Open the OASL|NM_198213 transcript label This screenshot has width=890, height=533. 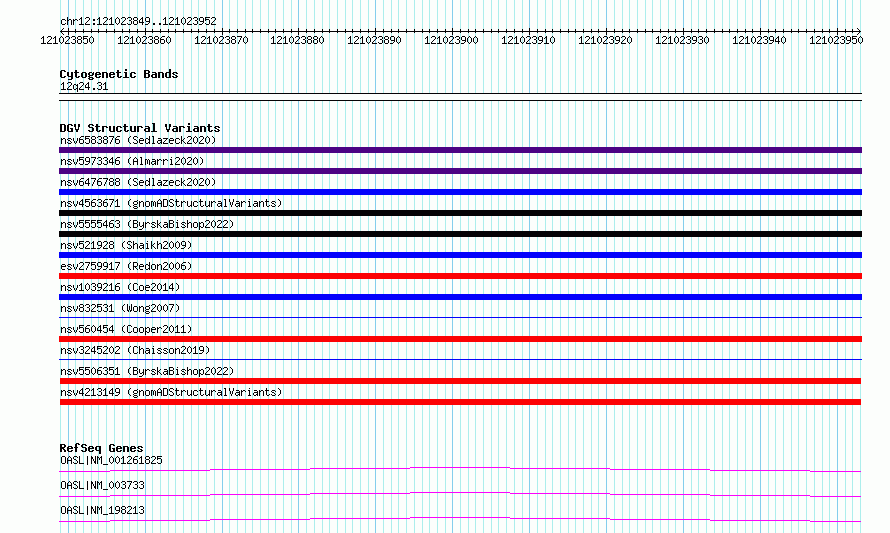(x=102, y=510)
